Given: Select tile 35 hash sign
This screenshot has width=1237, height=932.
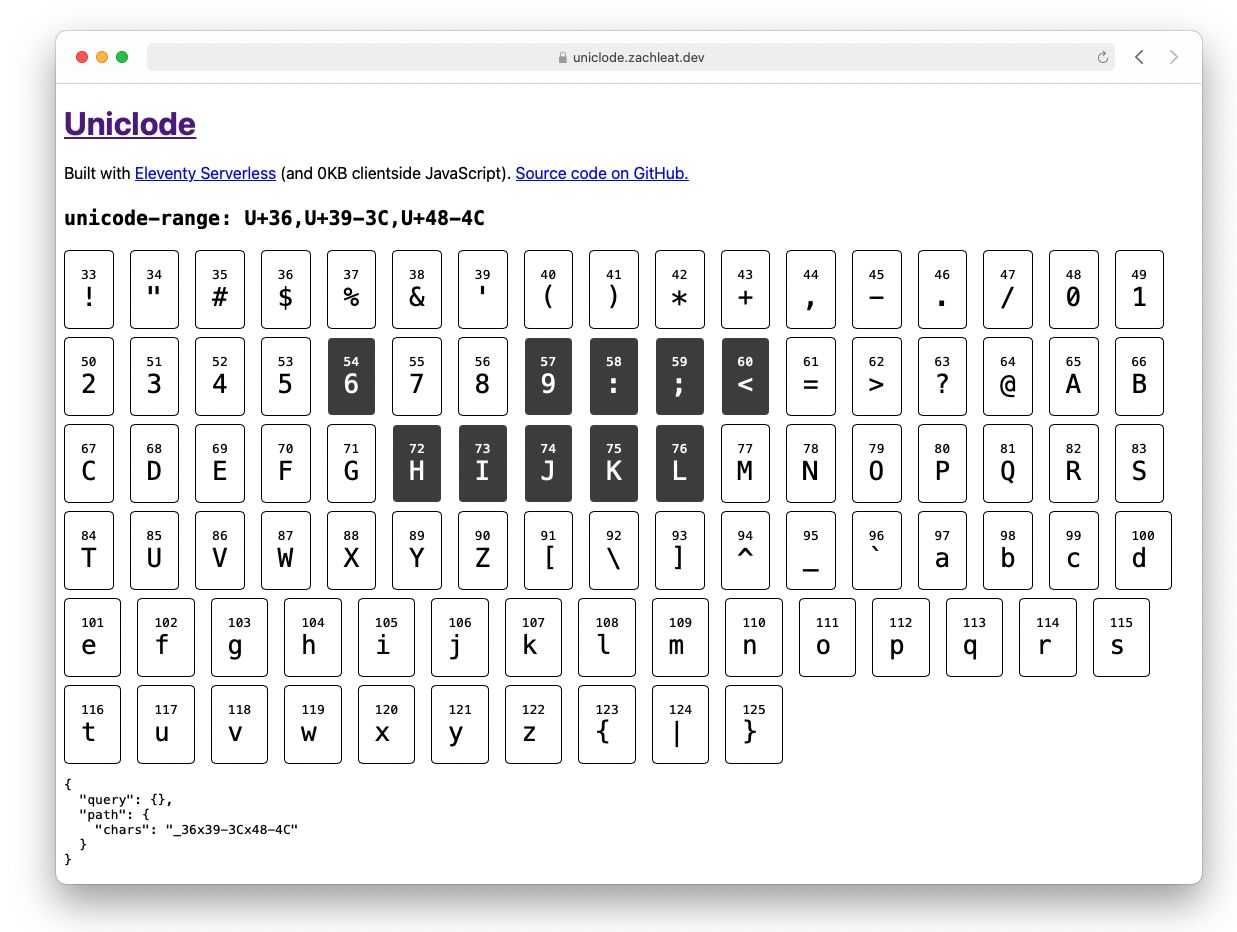Looking at the screenshot, I should (220, 289).
